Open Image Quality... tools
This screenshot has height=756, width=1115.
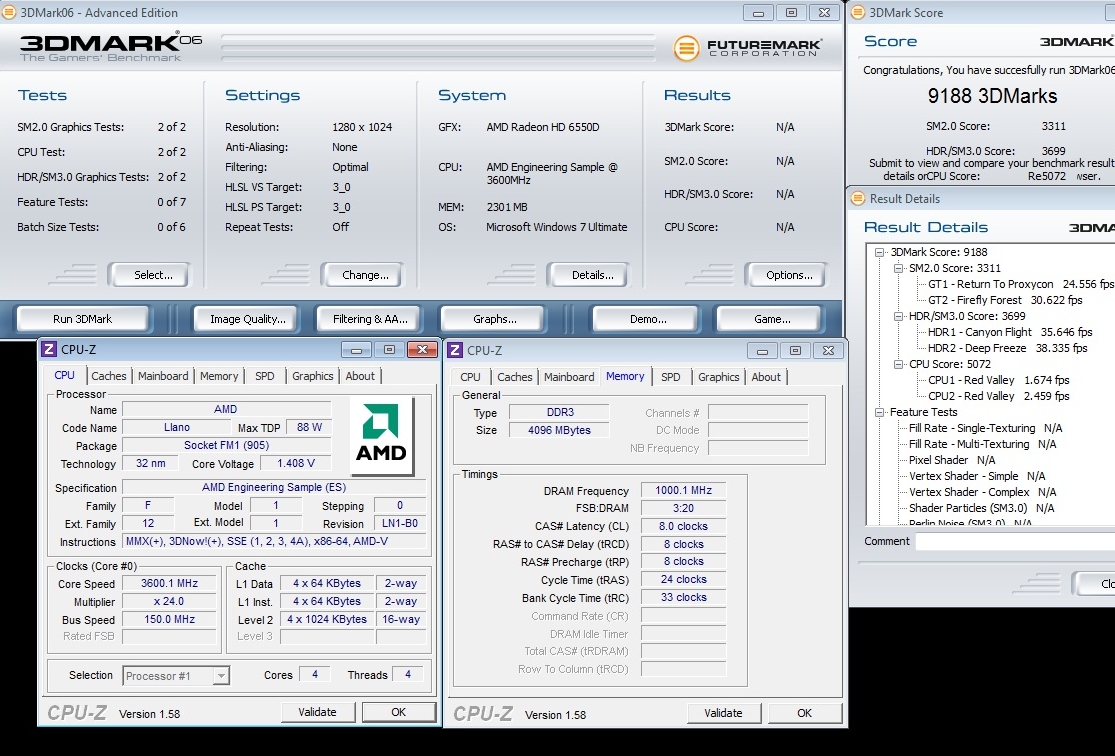(x=247, y=319)
